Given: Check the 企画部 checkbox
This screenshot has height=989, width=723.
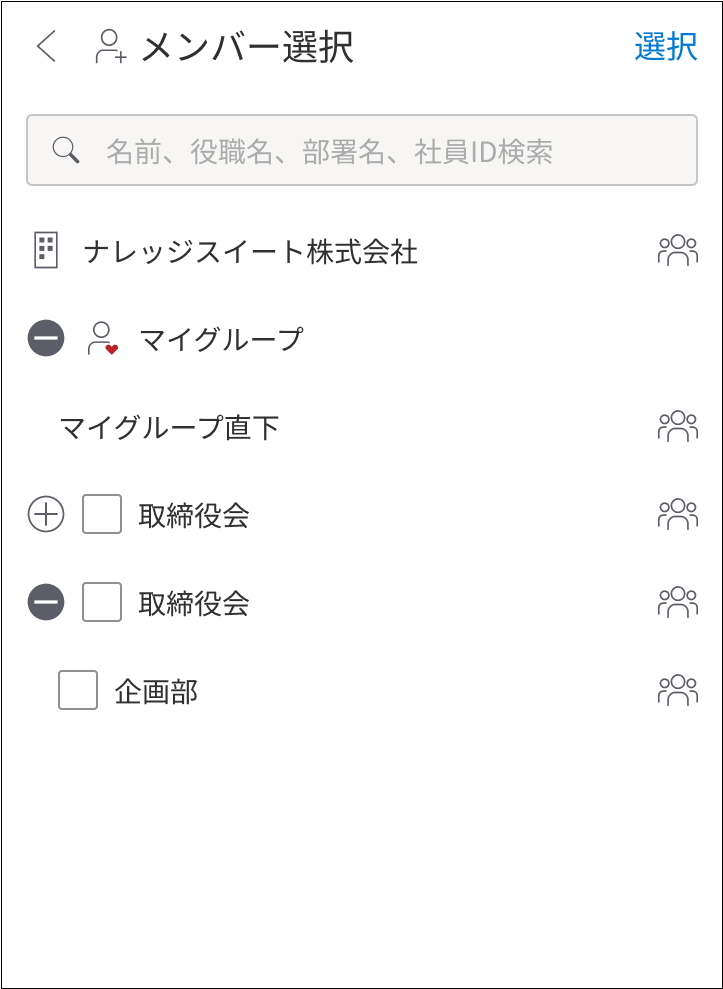Looking at the screenshot, I should (78, 690).
